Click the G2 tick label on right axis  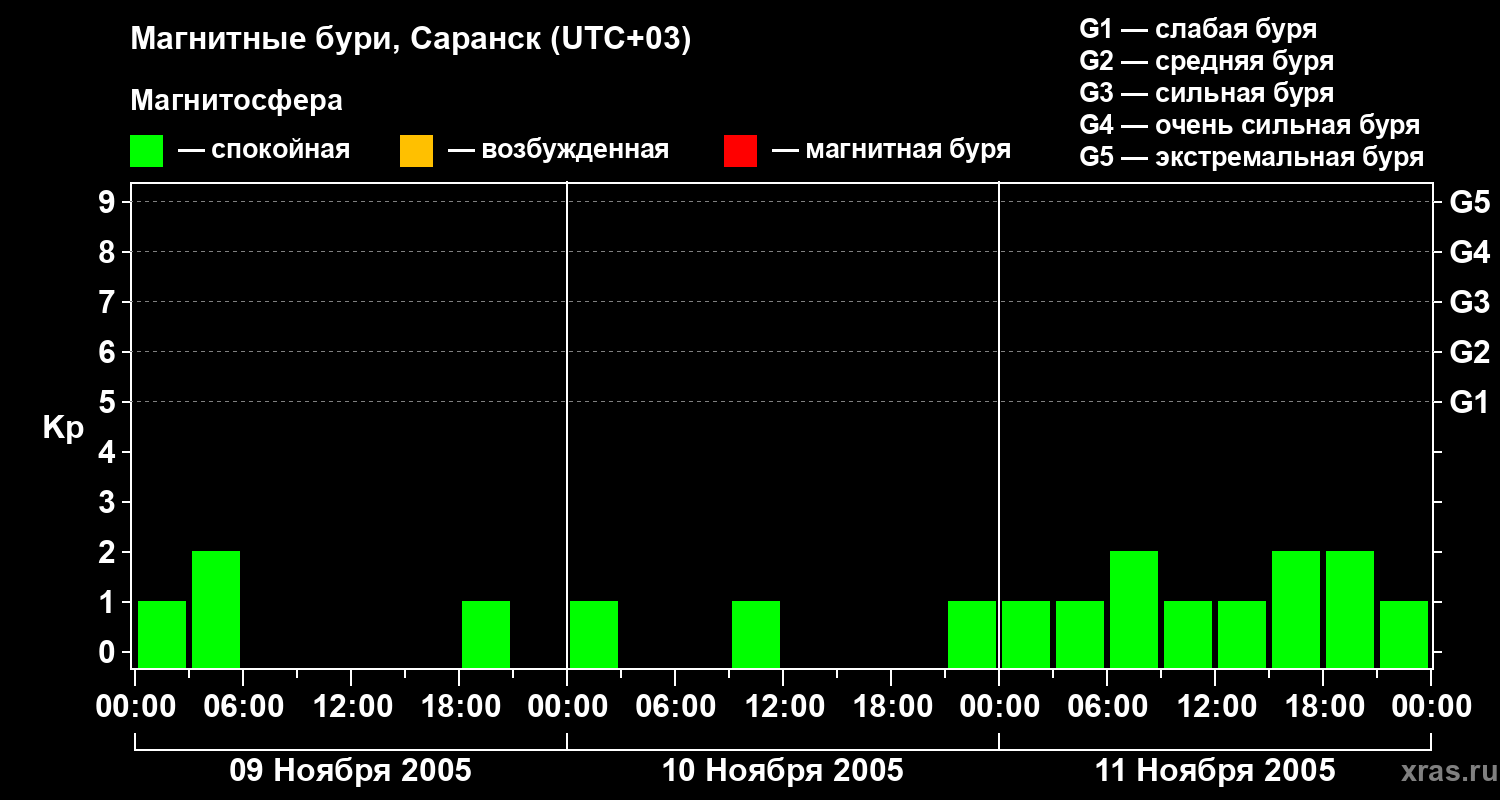click(x=1469, y=352)
